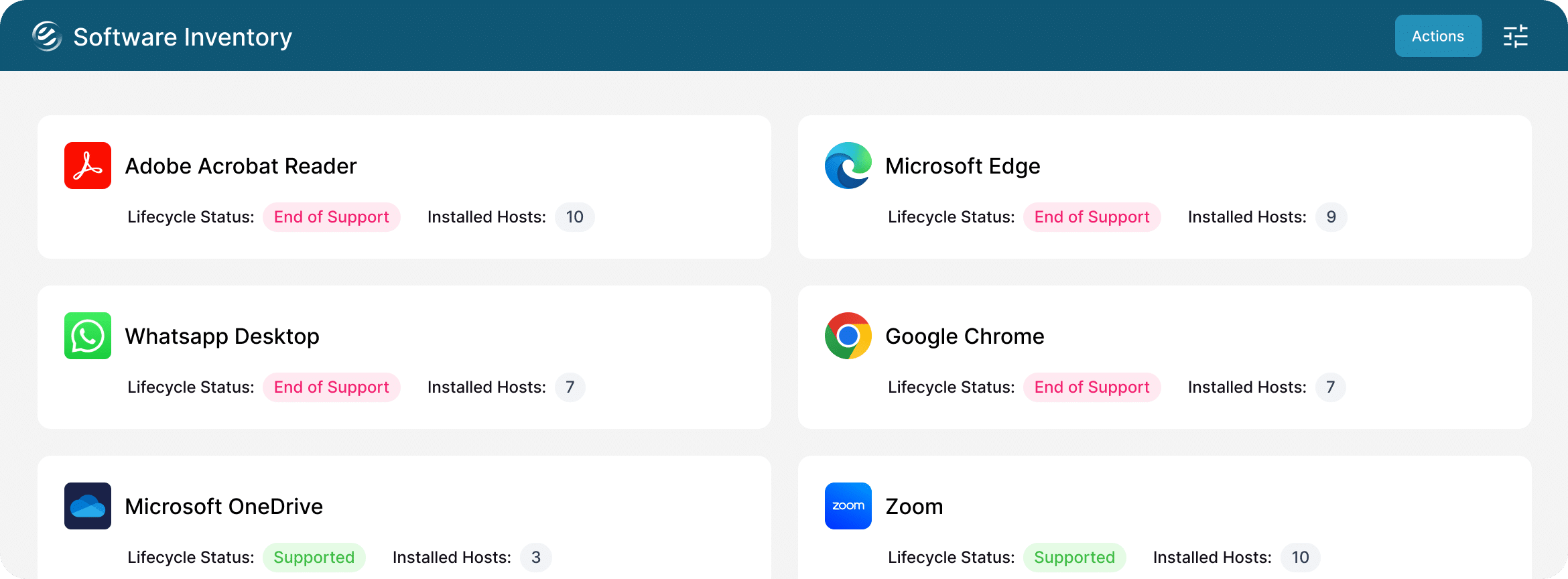Click the Zoom app icon

pyautogui.click(x=848, y=506)
